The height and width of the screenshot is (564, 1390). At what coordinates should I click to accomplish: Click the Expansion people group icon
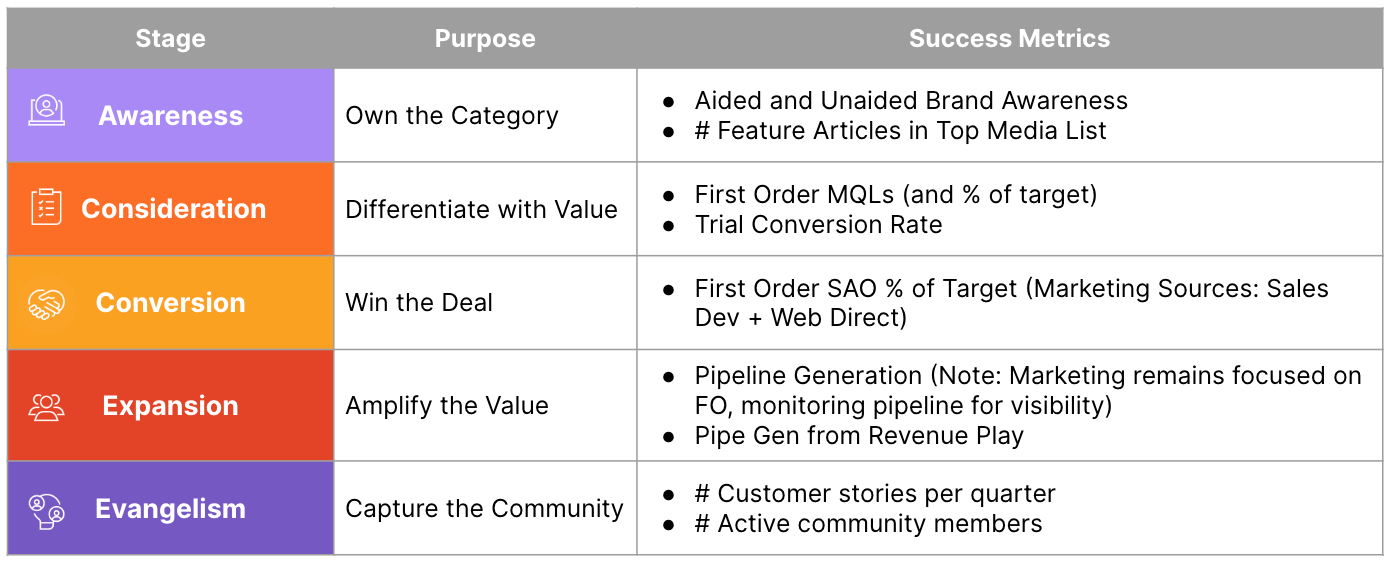coord(46,407)
